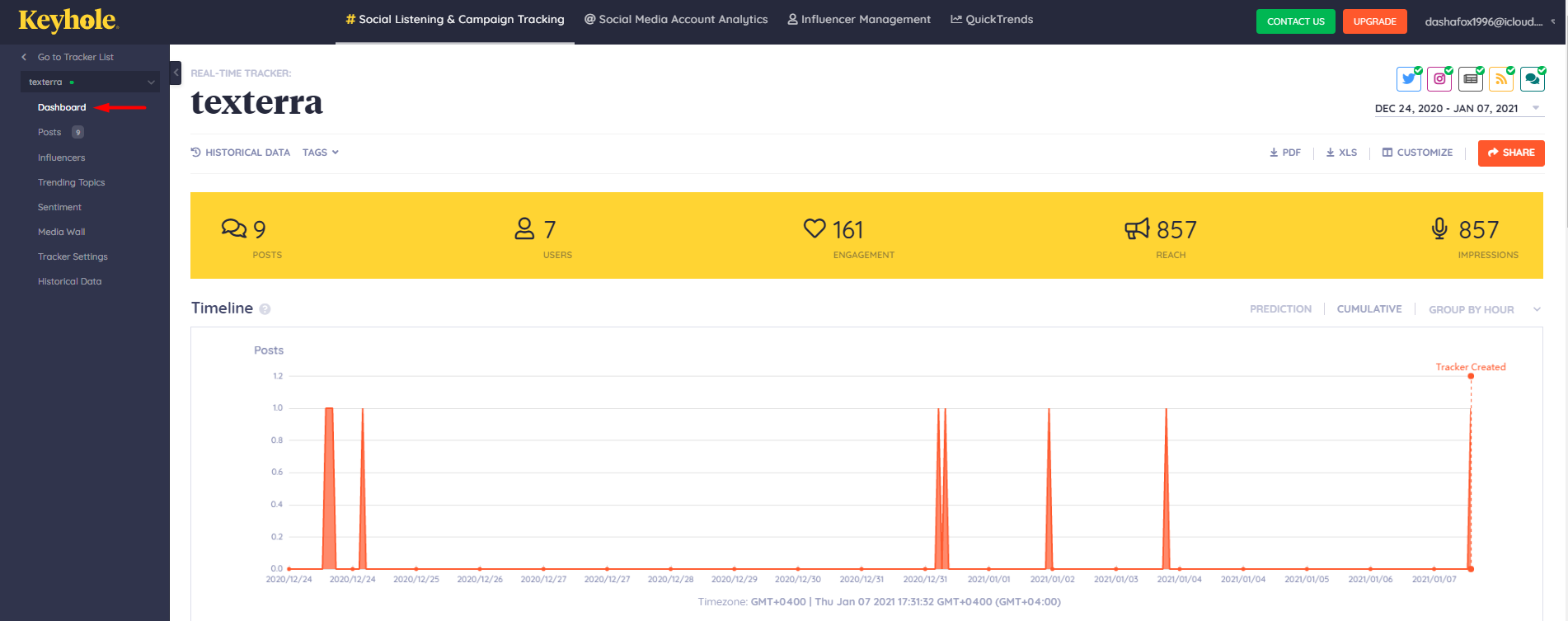Click the Keyhole logo
Image resolution: width=1568 pixels, height=621 pixels.
(68, 20)
